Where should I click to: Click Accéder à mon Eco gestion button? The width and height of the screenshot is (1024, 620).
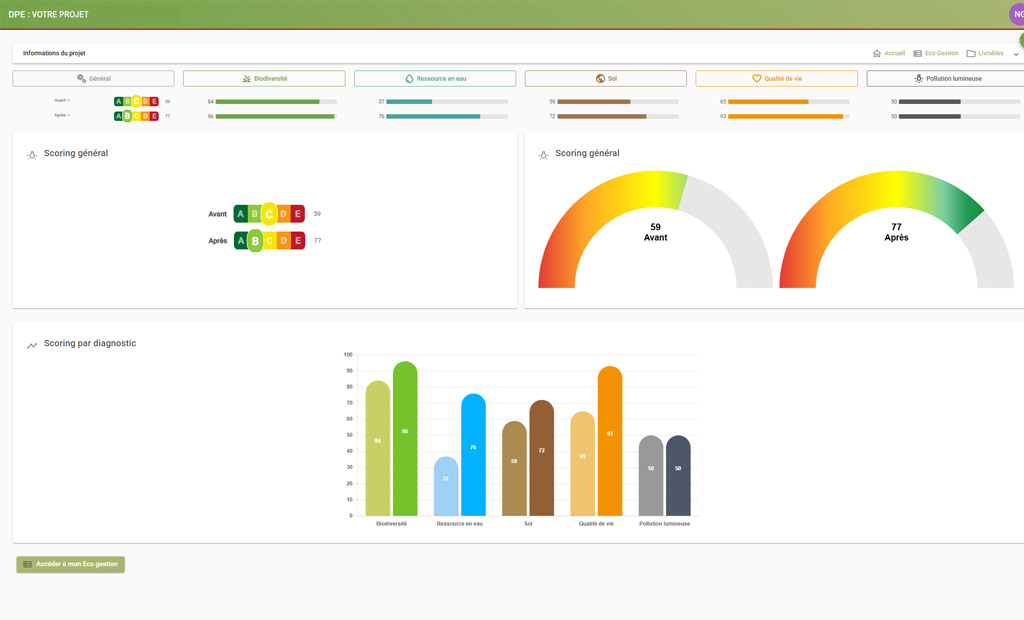tap(70, 564)
